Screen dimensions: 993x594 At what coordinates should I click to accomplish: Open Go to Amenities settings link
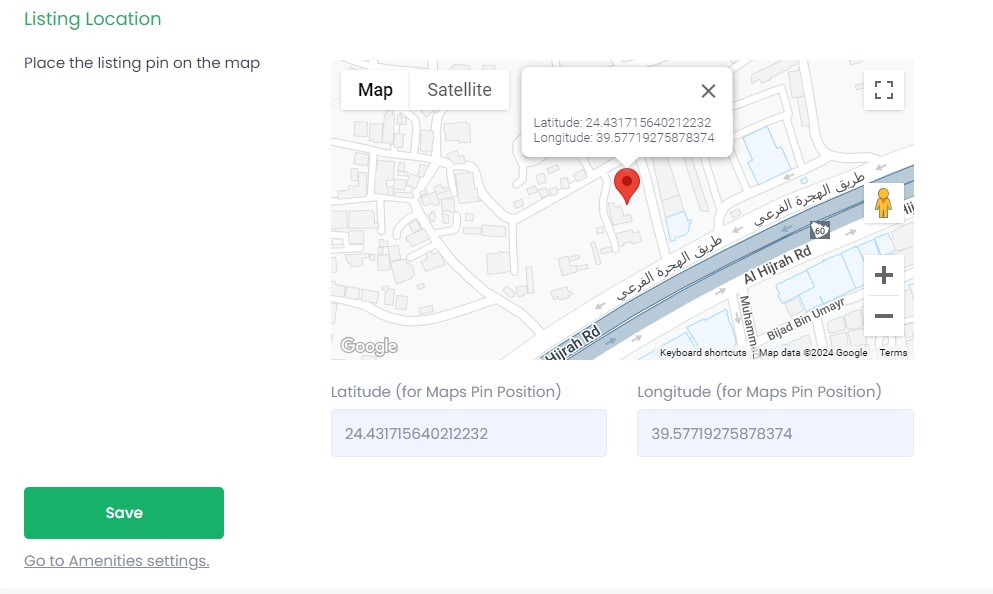pos(117,561)
